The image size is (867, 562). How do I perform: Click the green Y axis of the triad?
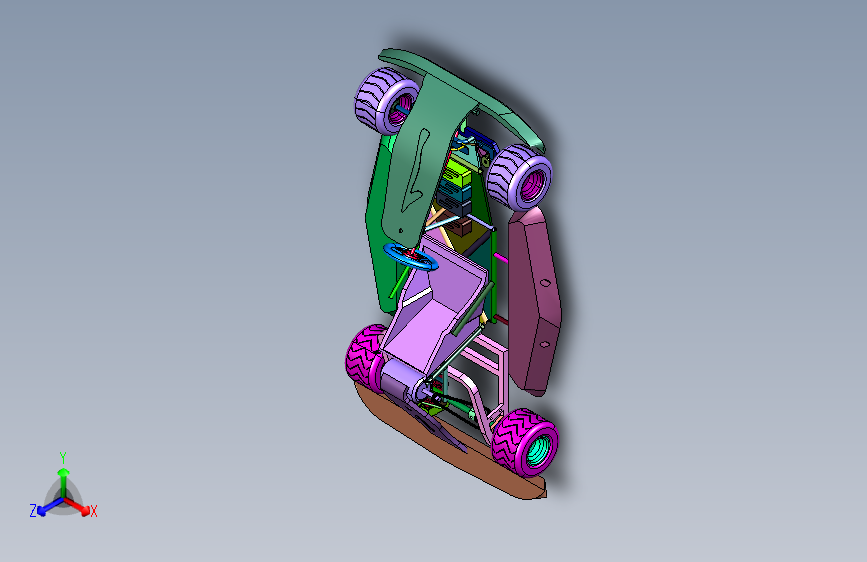pyautogui.click(x=64, y=482)
